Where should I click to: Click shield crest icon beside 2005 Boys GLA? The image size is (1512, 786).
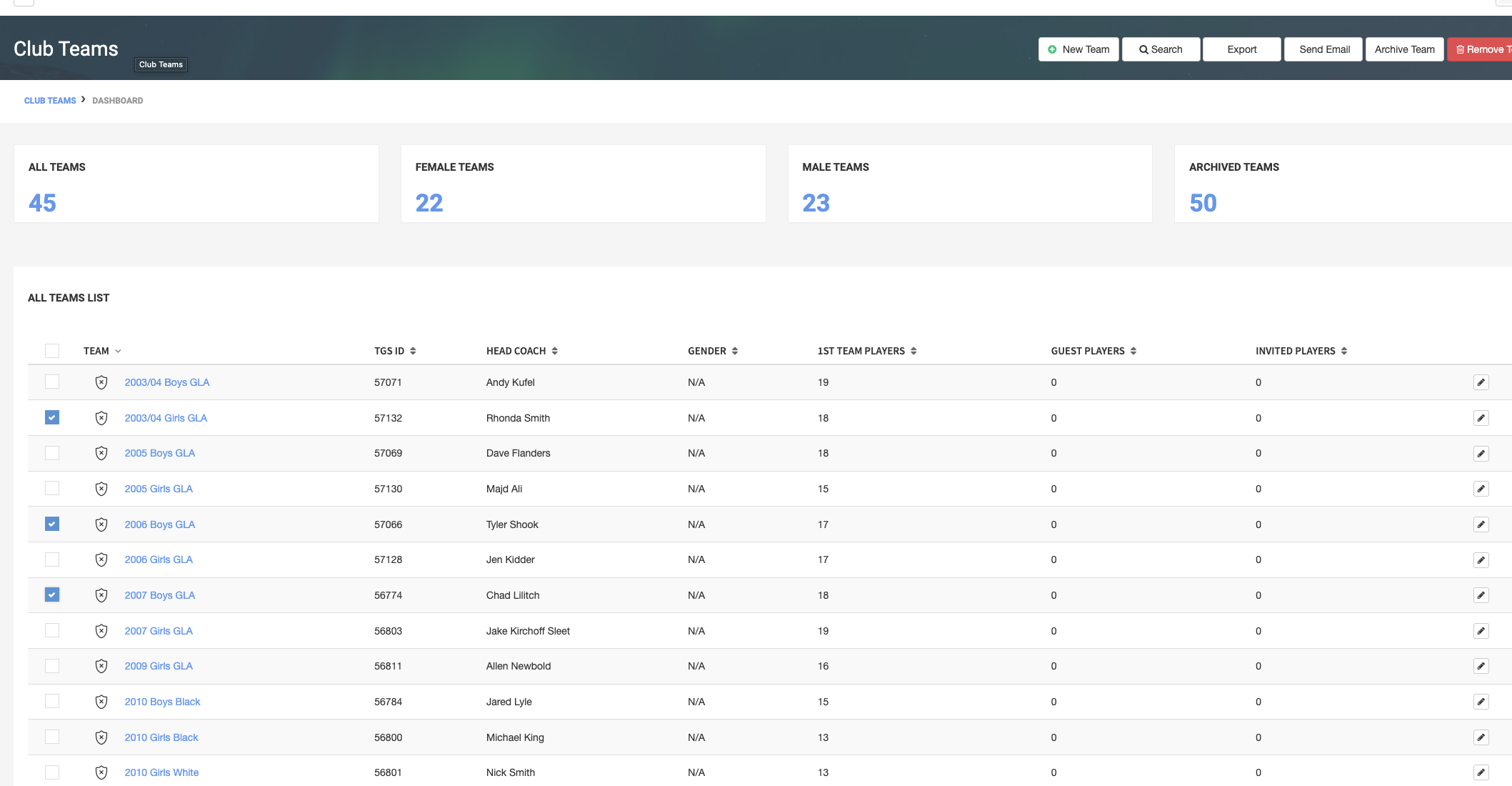[x=101, y=453]
